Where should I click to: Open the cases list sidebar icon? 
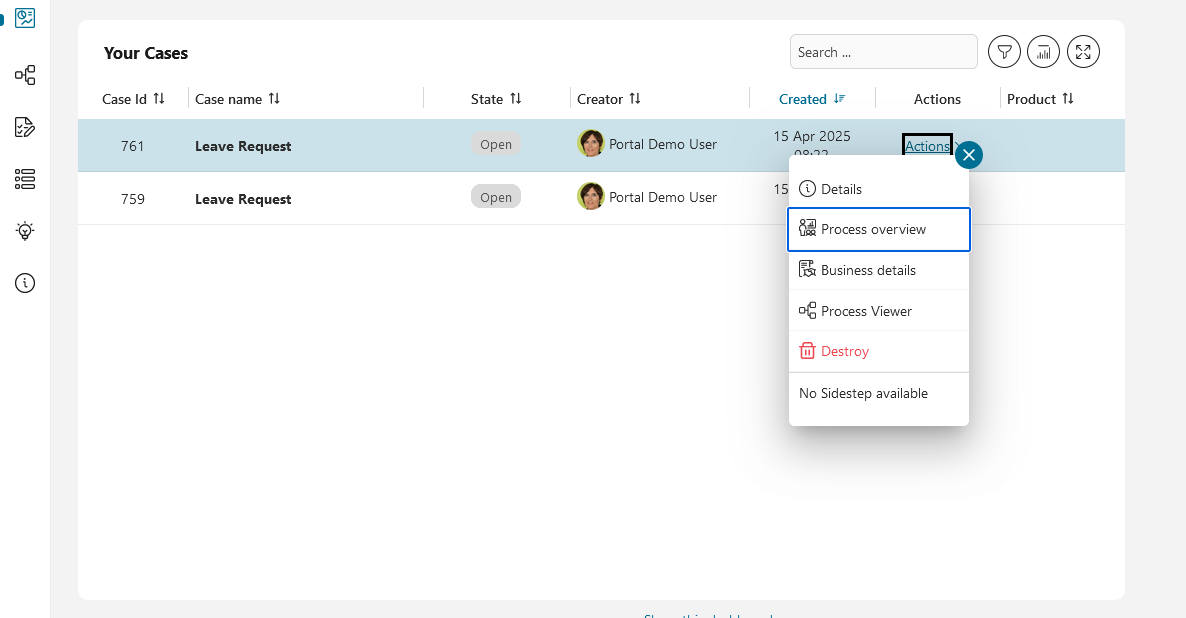click(x=25, y=179)
